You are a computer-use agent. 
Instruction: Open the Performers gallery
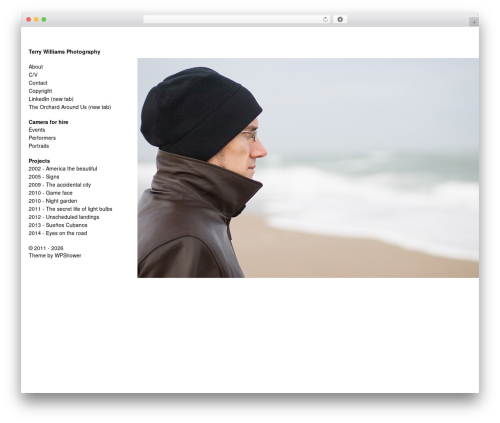(x=42, y=138)
